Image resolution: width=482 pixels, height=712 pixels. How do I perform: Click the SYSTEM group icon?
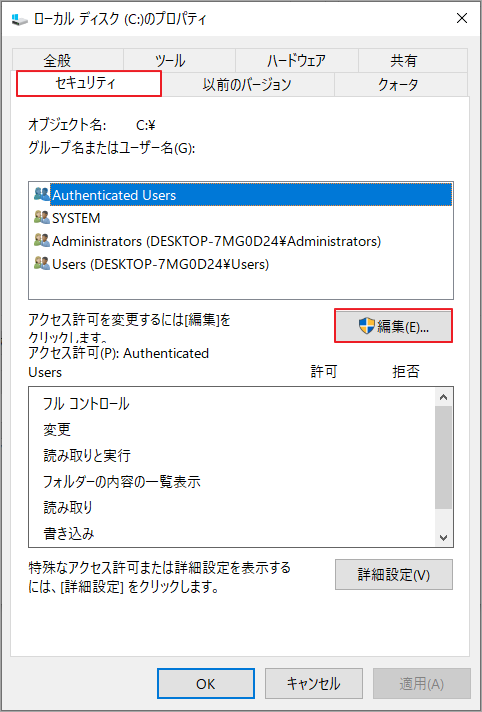[x=42, y=218]
